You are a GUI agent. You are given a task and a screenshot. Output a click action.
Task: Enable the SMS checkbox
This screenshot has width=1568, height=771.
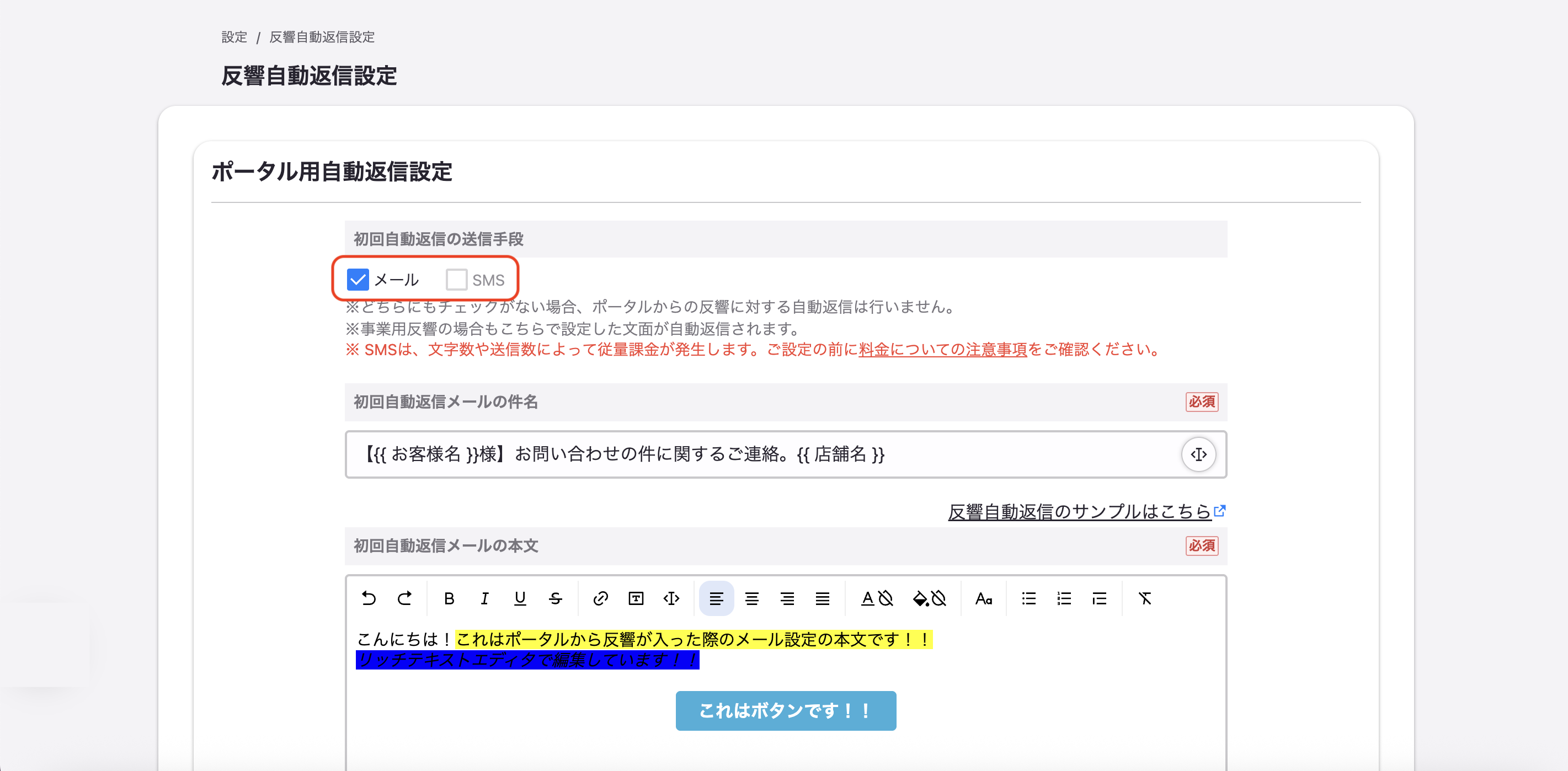pyautogui.click(x=456, y=279)
